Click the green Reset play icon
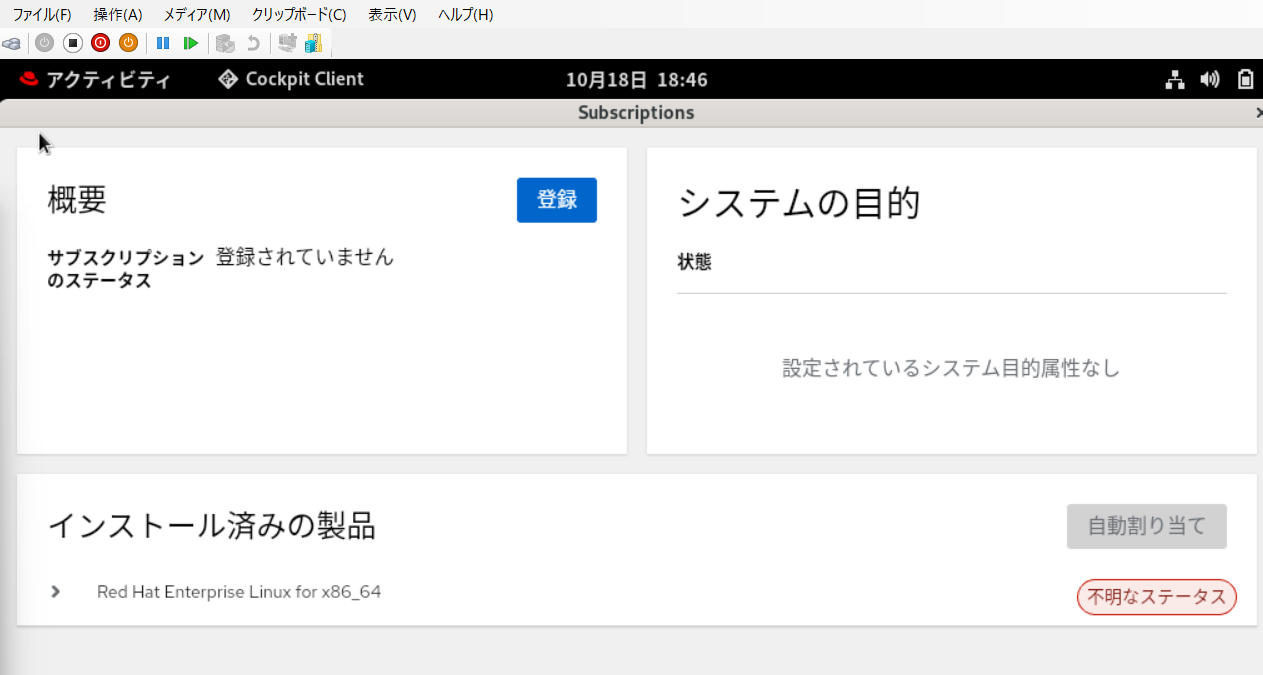 point(190,43)
